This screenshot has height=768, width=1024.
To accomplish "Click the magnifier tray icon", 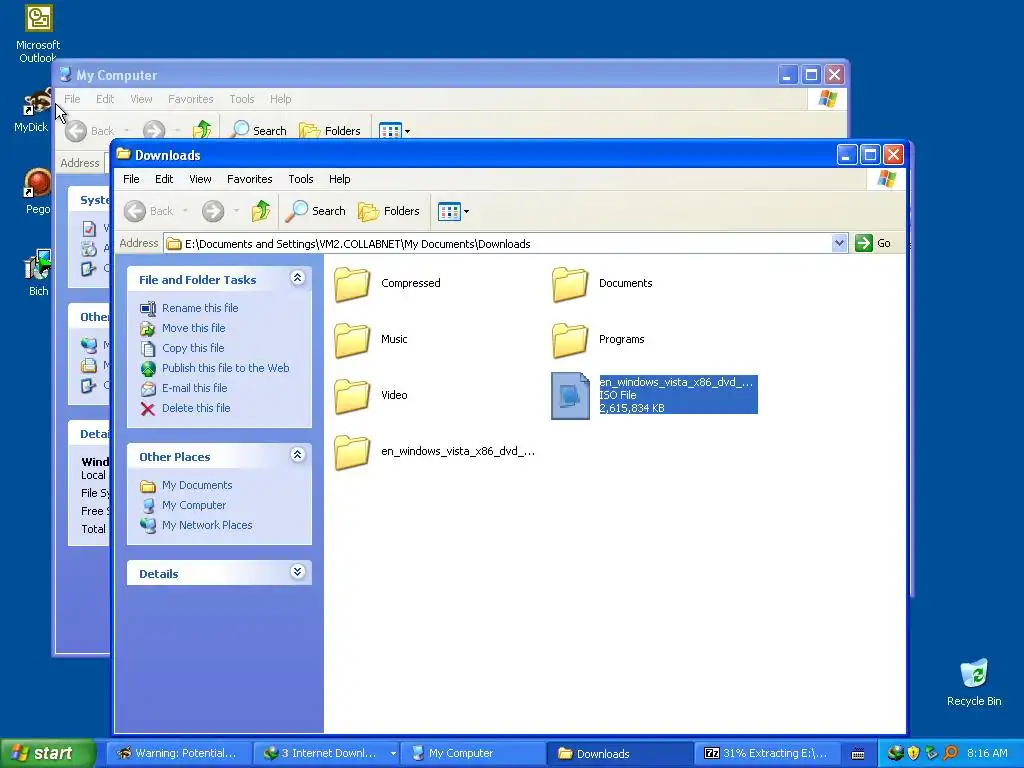I will tap(951, 754).
